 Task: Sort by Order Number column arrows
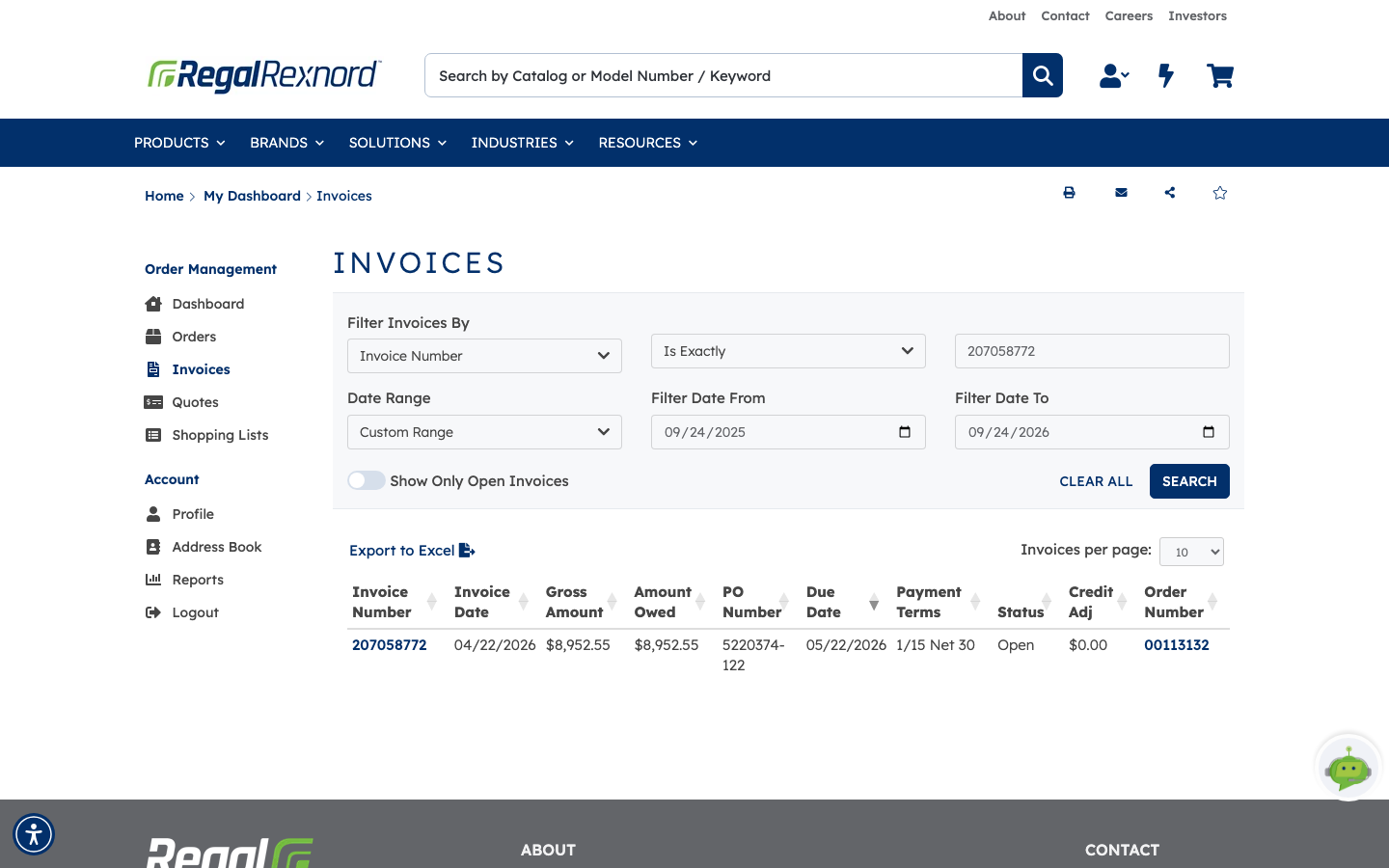tap(1212, 603)
